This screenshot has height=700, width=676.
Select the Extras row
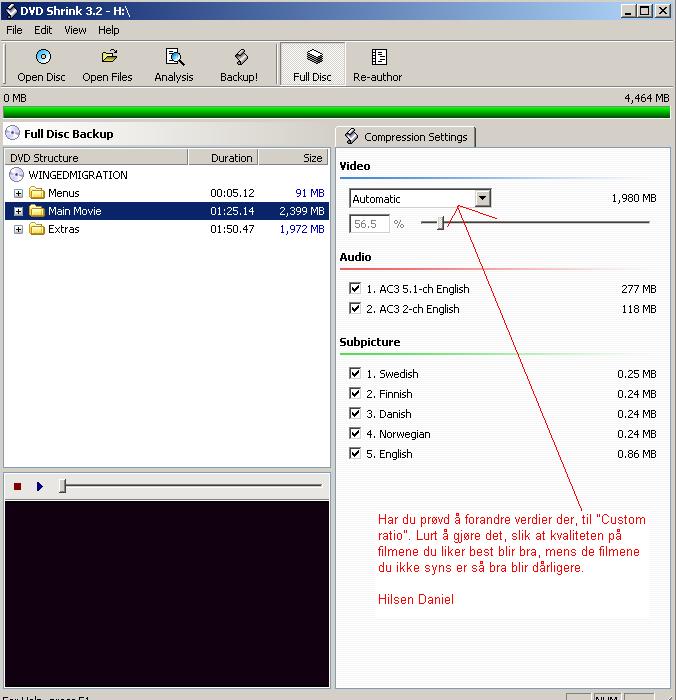click(x=167, y=229)
